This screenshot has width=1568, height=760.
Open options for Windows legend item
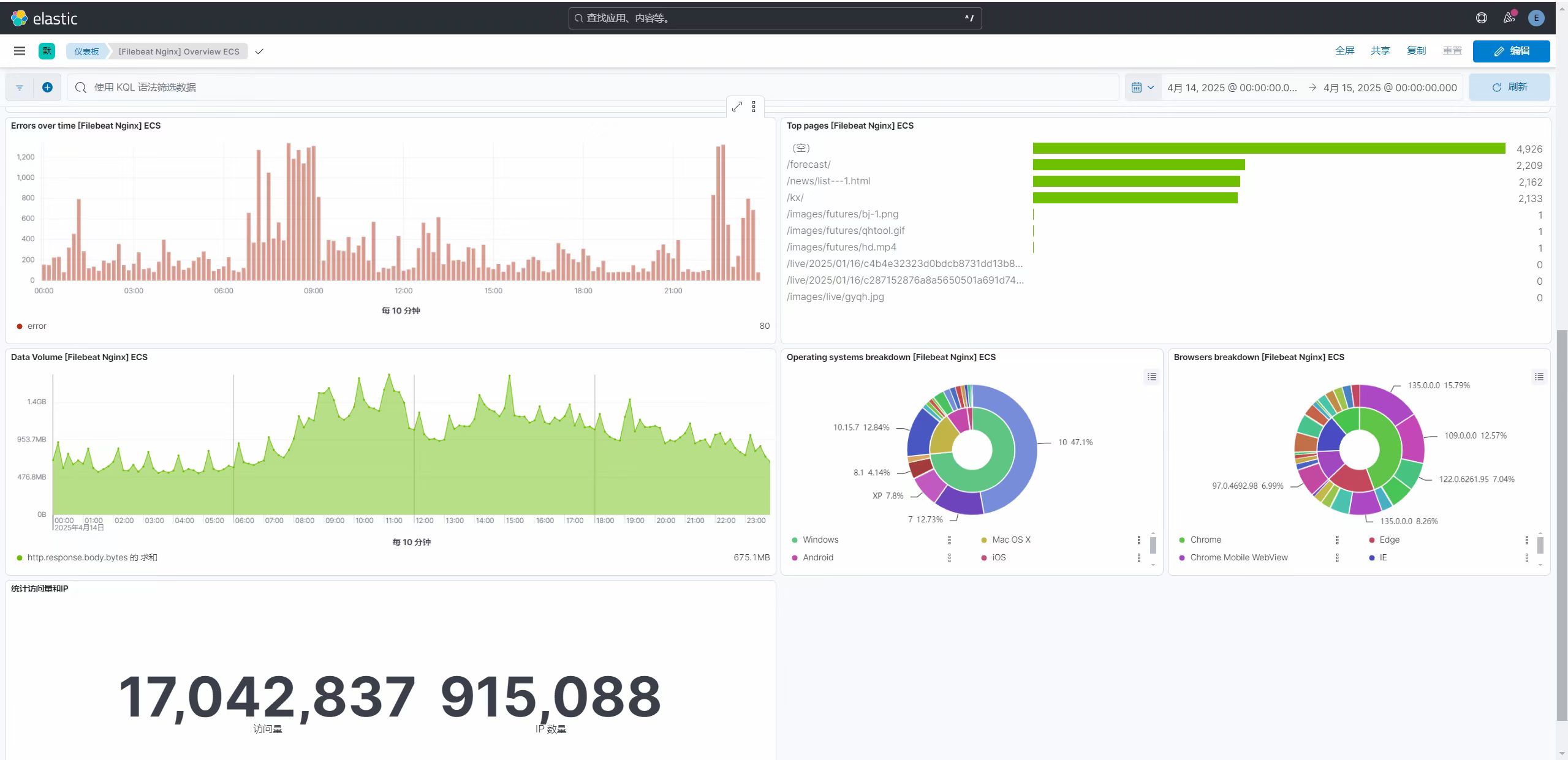949,540
